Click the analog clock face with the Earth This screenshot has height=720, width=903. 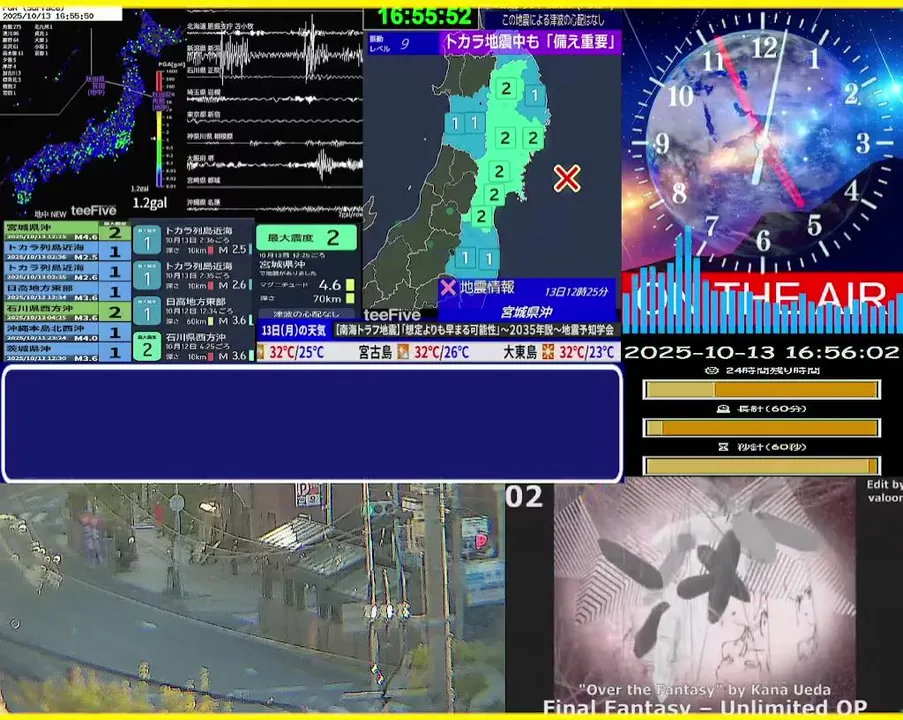click(764, 143)
